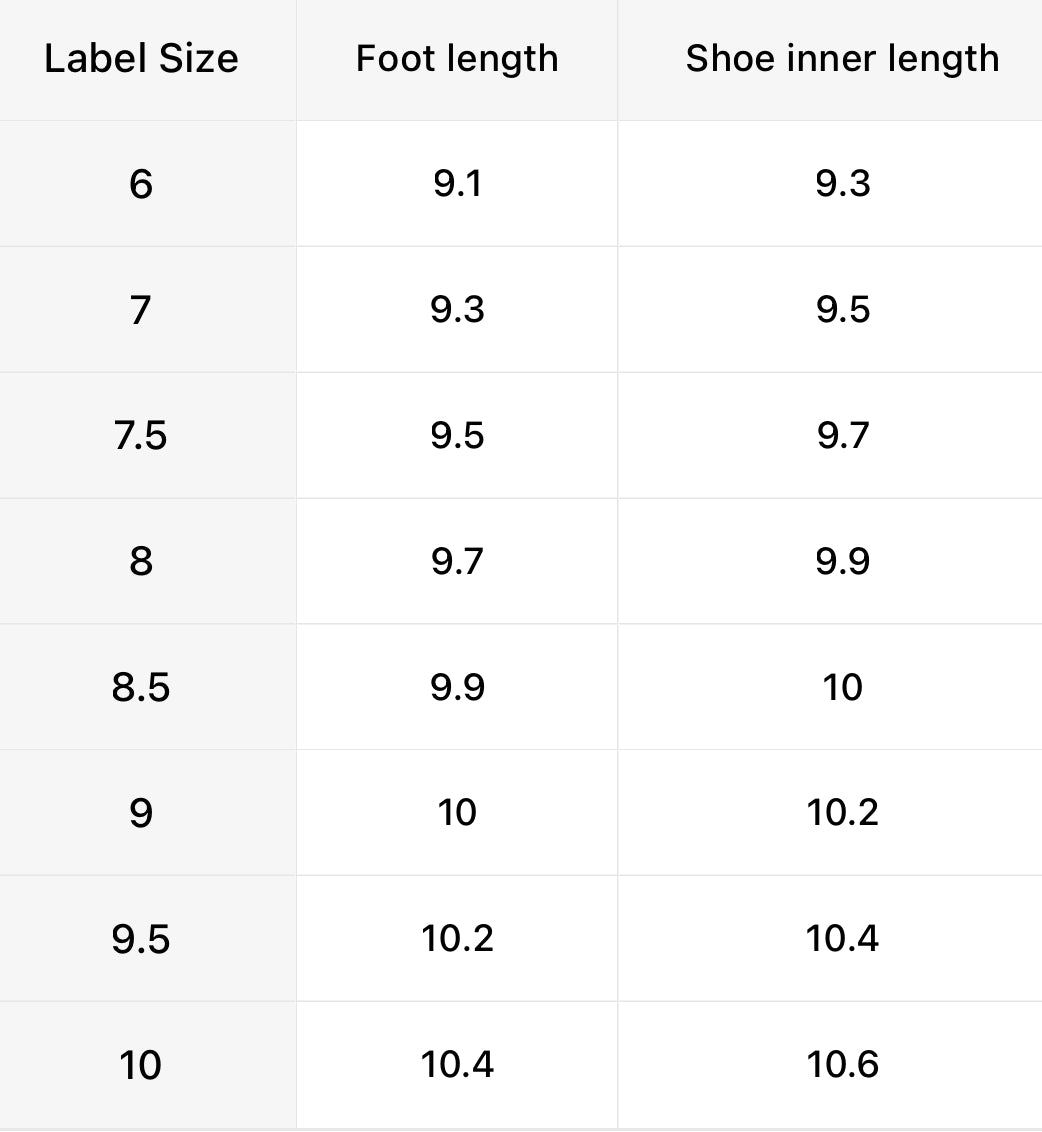Select shoe inner length for size 9.5
1042x1132 pixels.
[842, 939]
